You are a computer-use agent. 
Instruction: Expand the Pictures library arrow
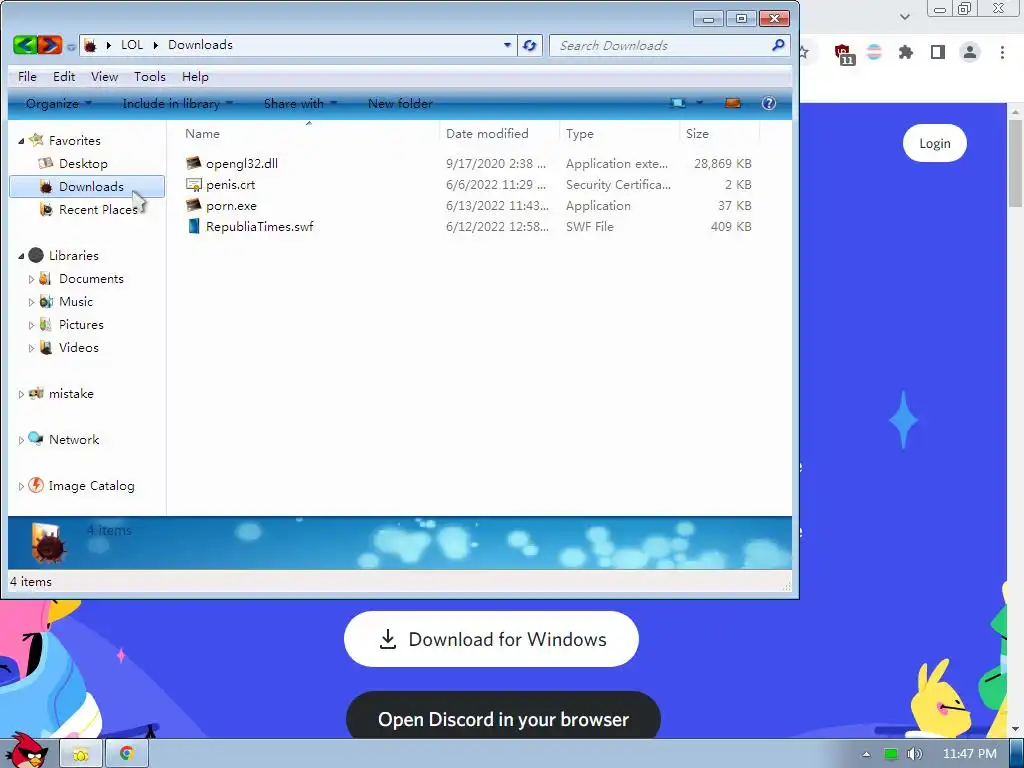pos(31,325)
